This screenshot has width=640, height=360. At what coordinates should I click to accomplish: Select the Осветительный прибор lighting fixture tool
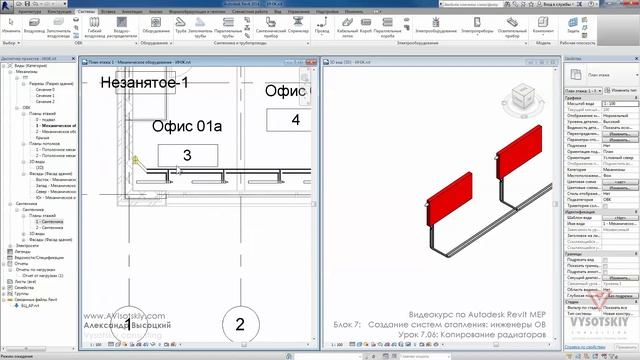click(512, 27)
